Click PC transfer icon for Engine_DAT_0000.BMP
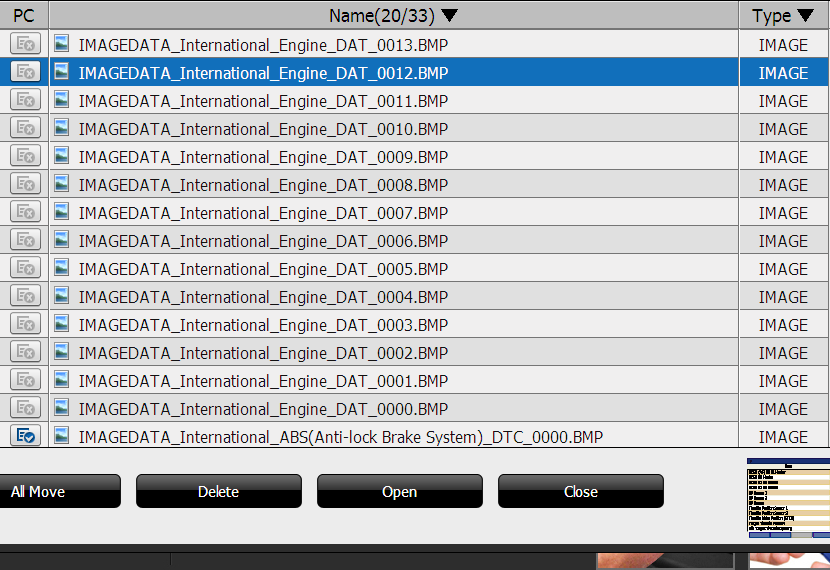The width and height of the screenshot is (830, 570). pyautogui.click(x=25, y=409)
